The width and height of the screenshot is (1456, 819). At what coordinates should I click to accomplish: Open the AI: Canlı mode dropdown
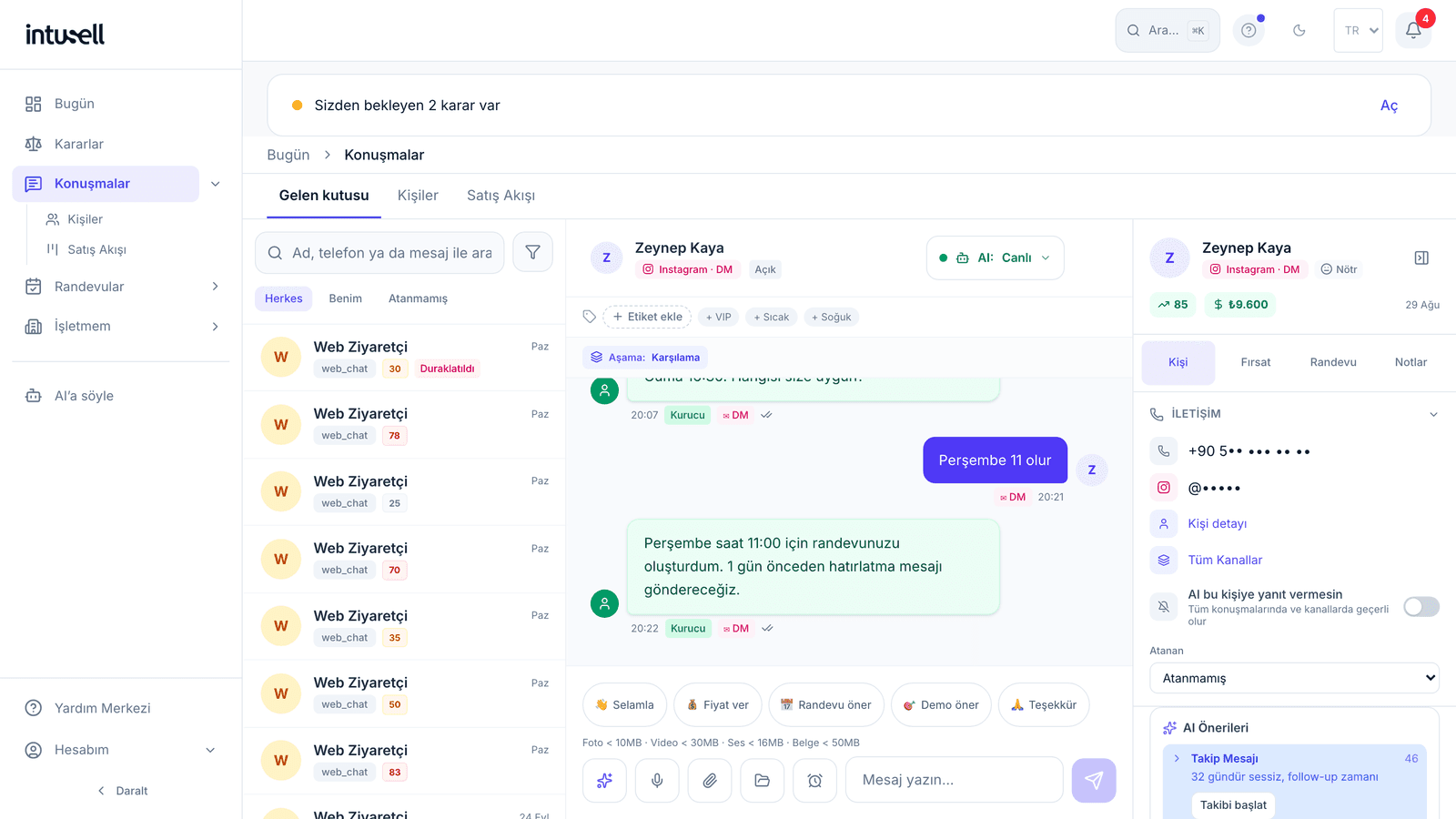point(996,258)
